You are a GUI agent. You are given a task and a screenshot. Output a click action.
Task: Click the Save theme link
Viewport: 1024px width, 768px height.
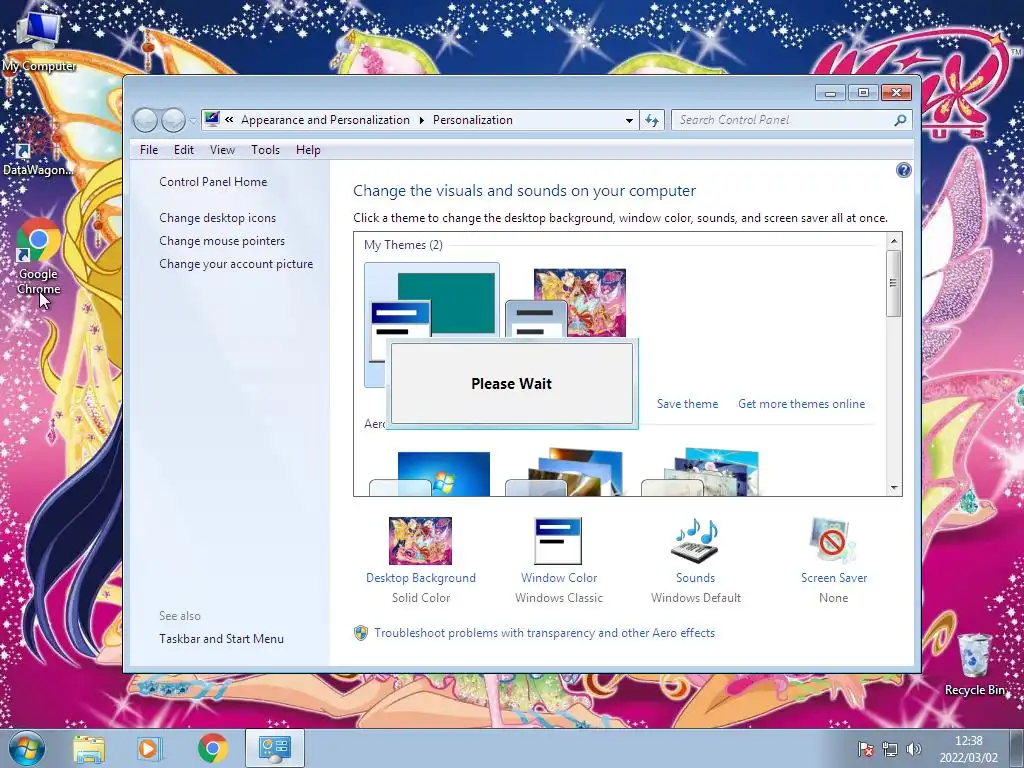(x=687, y=404)
